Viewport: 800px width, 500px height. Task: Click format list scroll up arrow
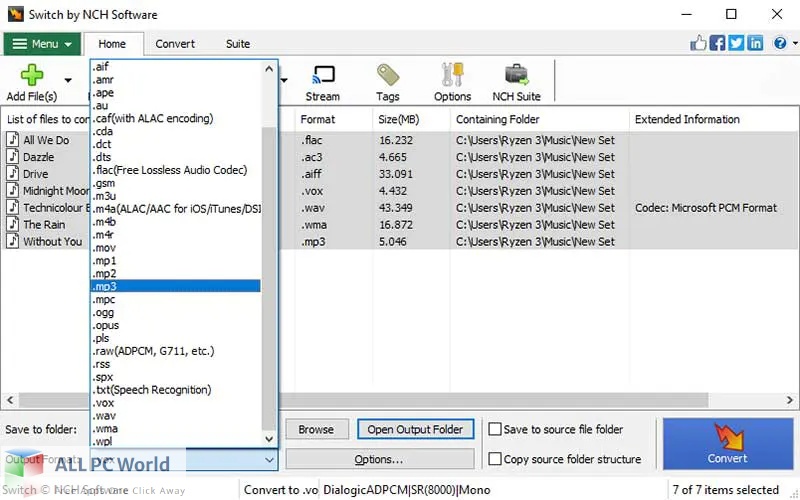point(269,68)
